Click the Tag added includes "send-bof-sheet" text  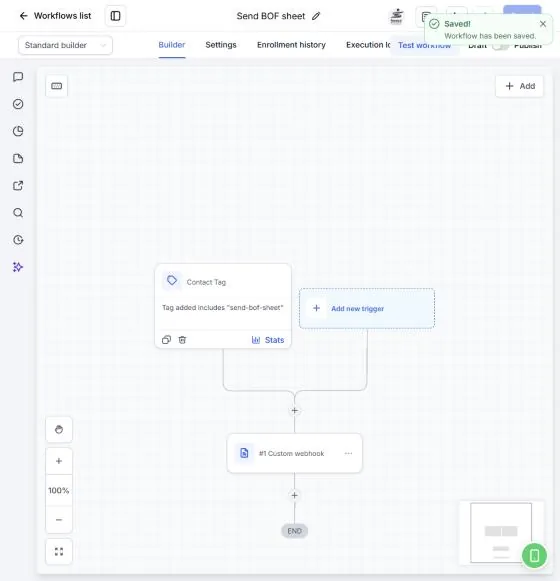click(223, 308)
